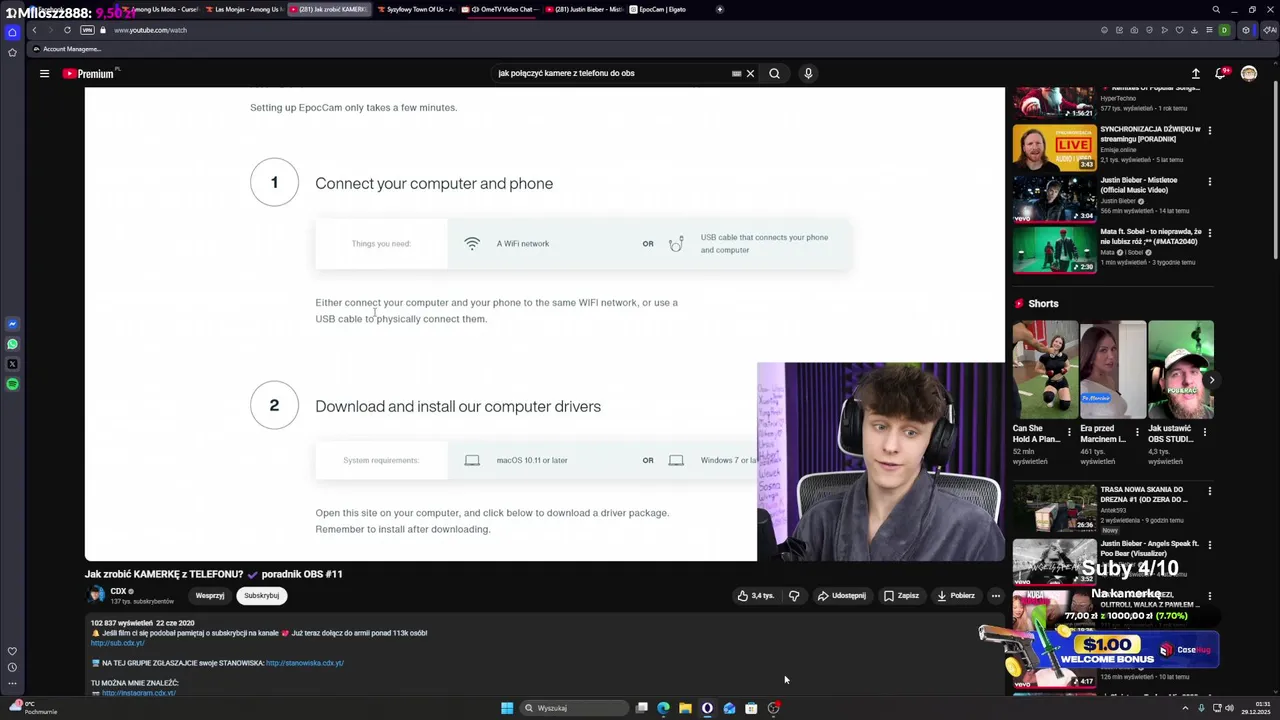Open X (Twitter) in the Opera sidebar
Viewport: 1280px width, 720px height.
point(12,364)
